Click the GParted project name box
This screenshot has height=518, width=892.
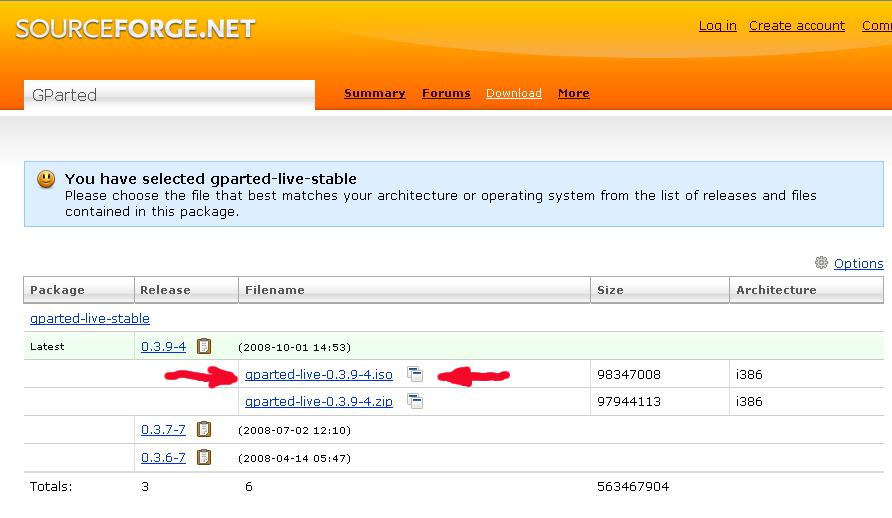[x=169, y=95]
